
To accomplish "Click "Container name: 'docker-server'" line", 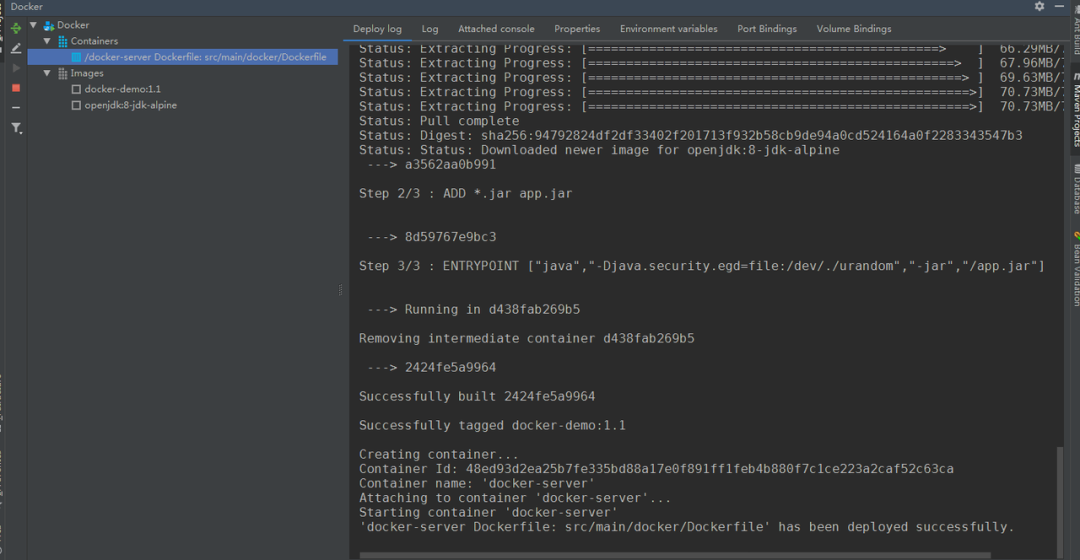I will pyautogui.click(x=477, y=484).
